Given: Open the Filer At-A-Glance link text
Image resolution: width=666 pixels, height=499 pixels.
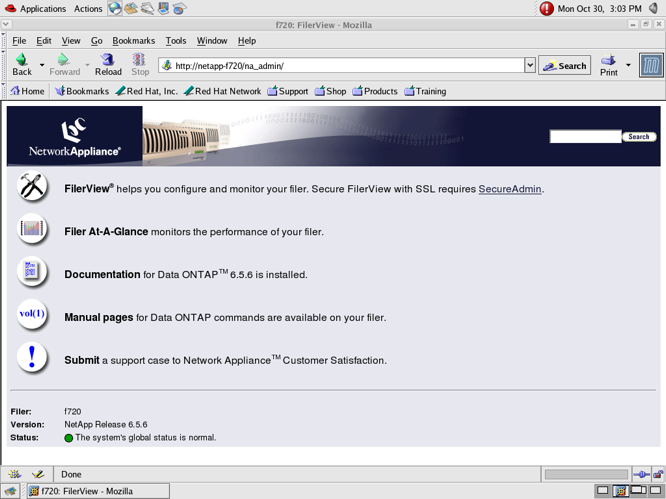Looking at the screenshot, I should point(106,231).
